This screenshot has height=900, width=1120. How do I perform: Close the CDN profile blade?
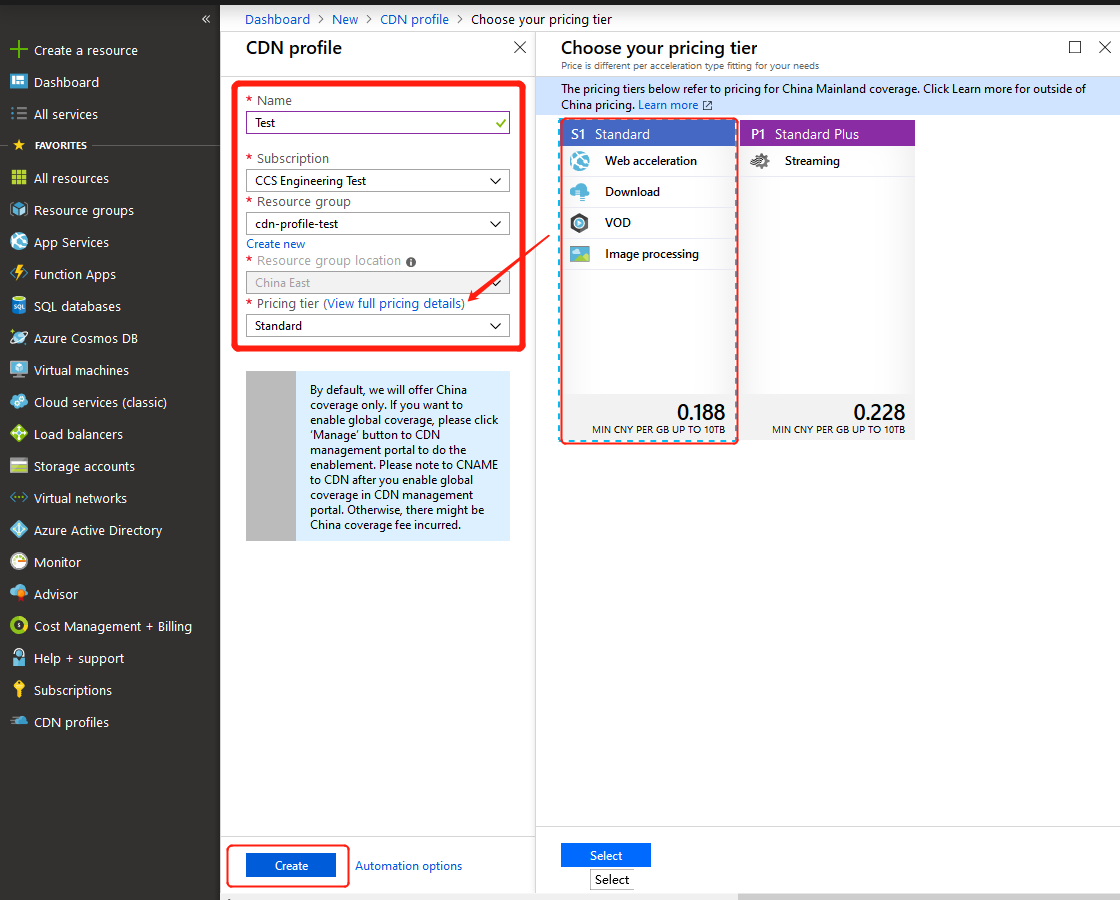(520, 47)
